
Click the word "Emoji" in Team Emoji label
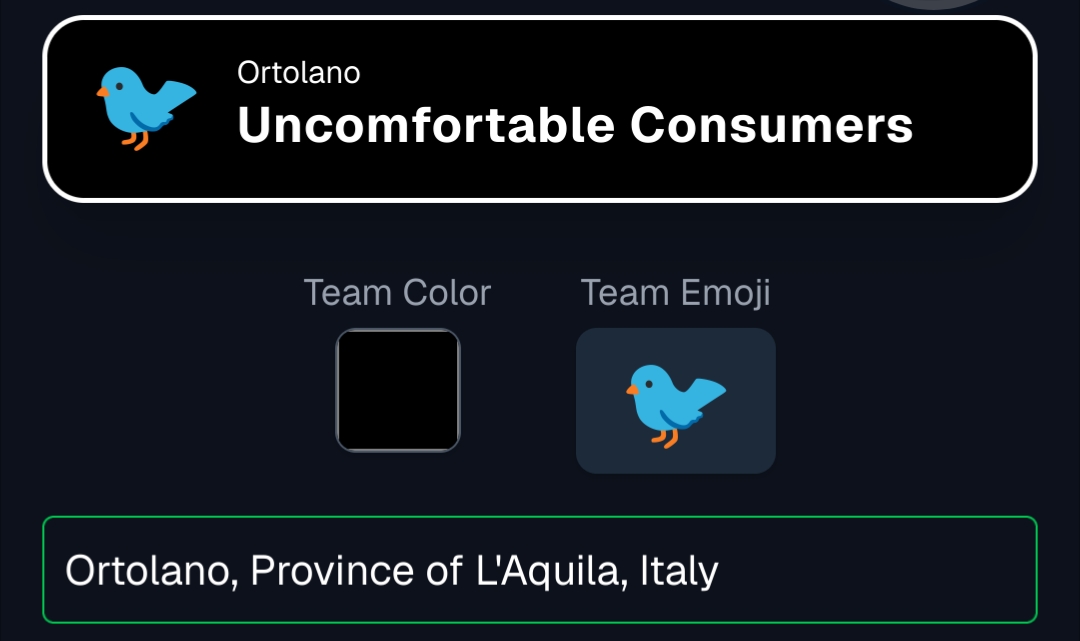[725, 293]
